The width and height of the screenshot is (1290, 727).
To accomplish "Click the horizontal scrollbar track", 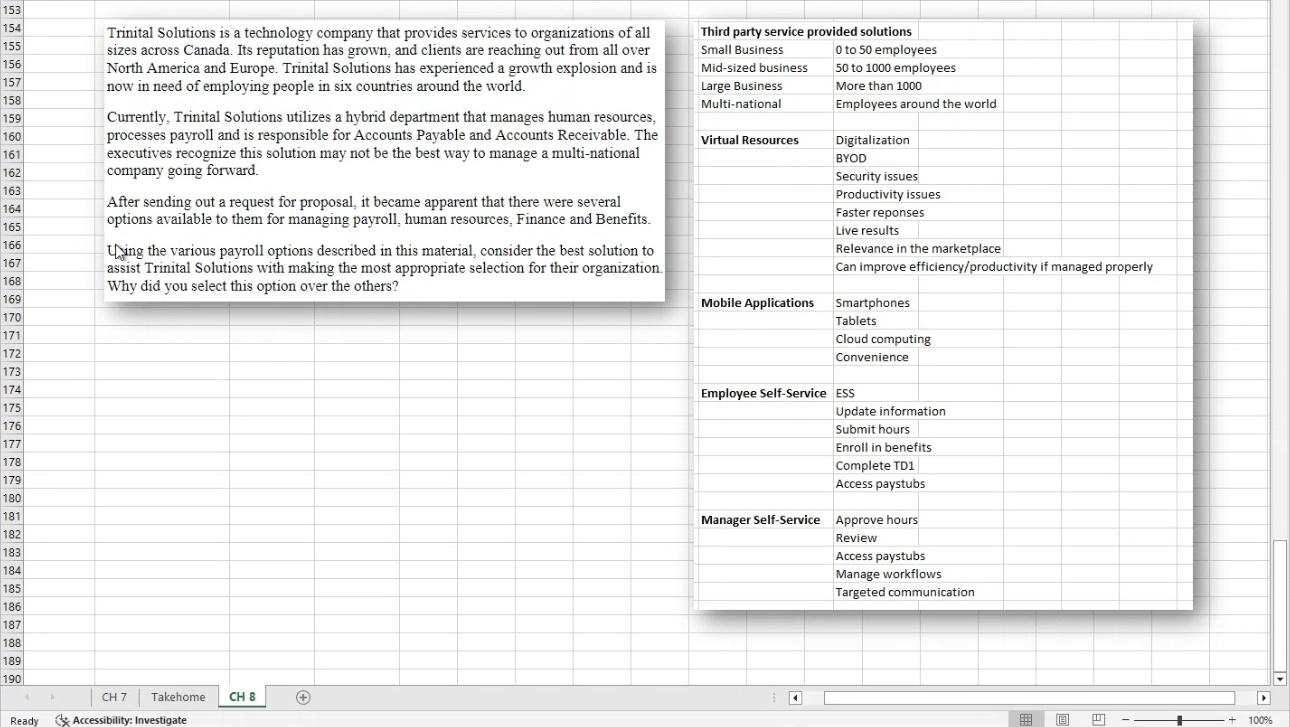I will click(1029, 698).
